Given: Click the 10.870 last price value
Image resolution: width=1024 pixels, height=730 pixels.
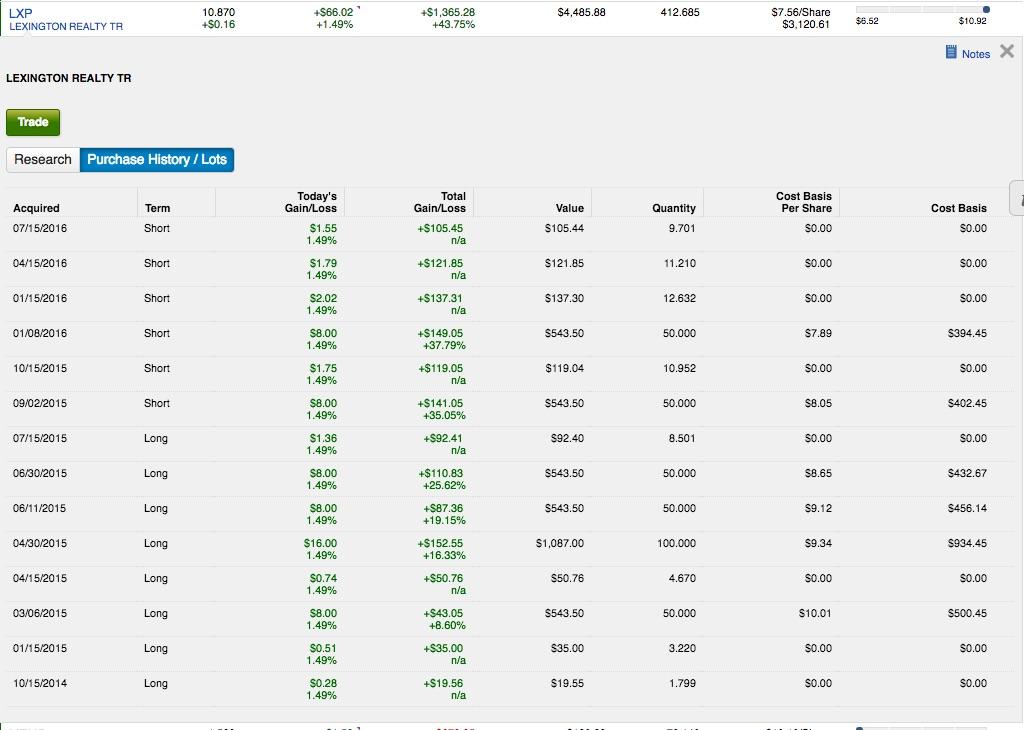Looking at the screenshot, I should pos(218,12).
